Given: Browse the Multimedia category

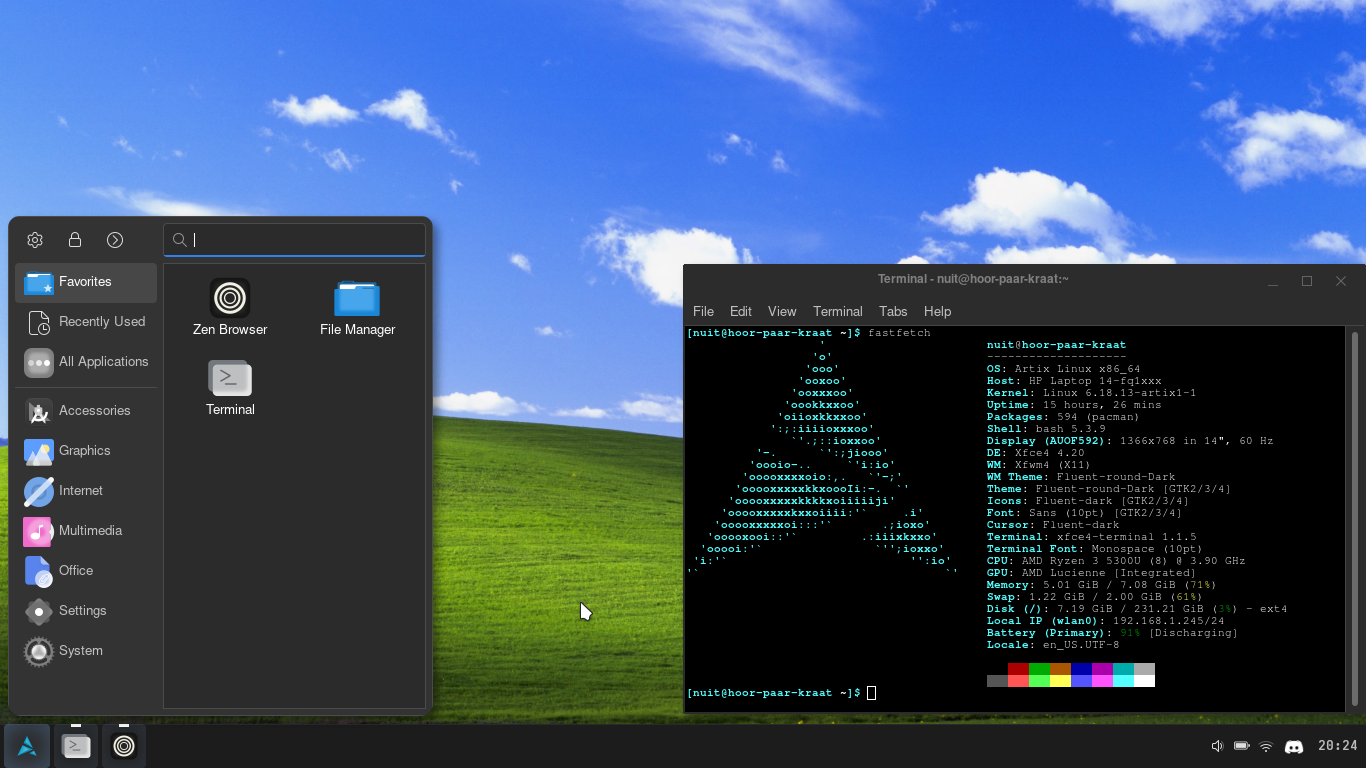Looking at the screenshot, I should [x=86, y=531].
